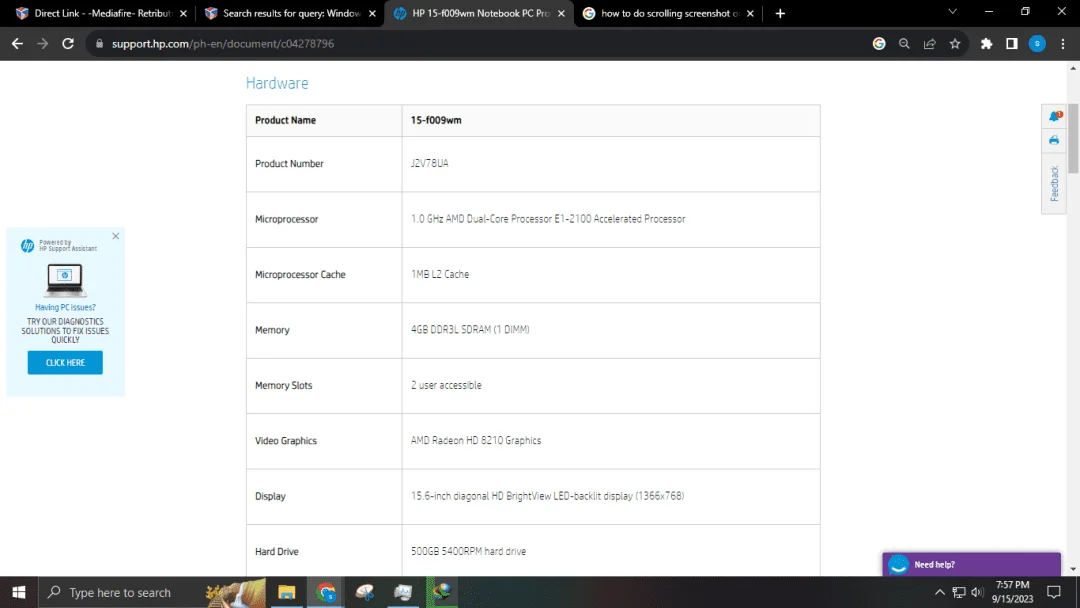1080x608 pixels.
Task: Click the taskbar network icon
Action: 959,592
